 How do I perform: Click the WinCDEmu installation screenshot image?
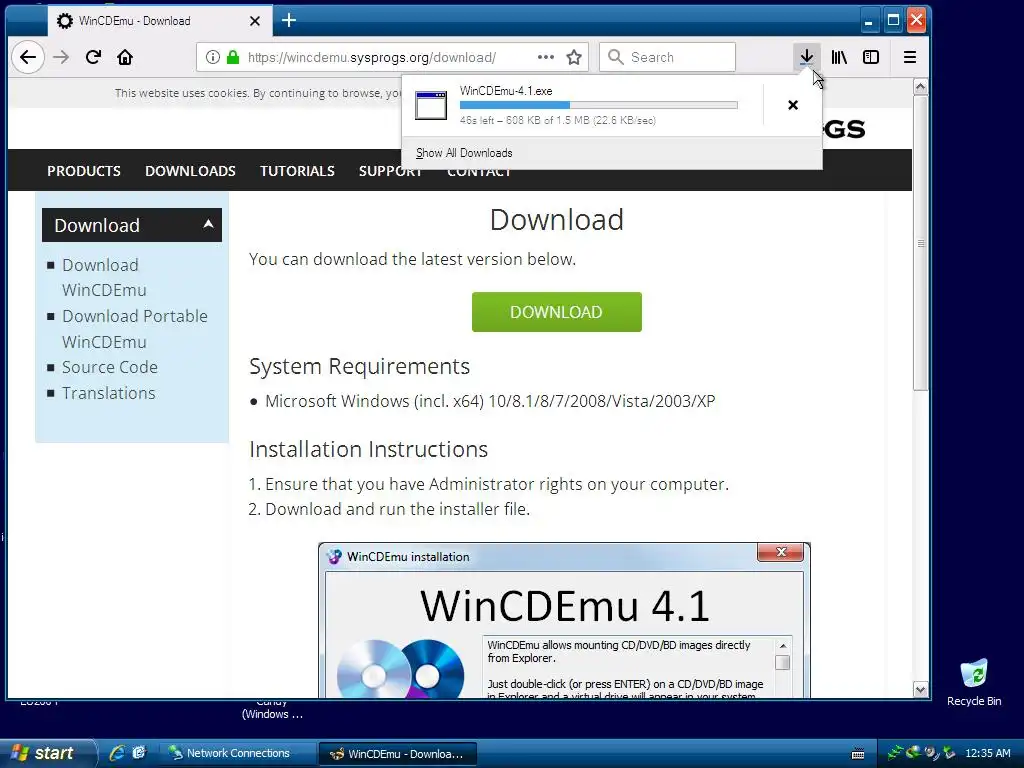(564, 620)
